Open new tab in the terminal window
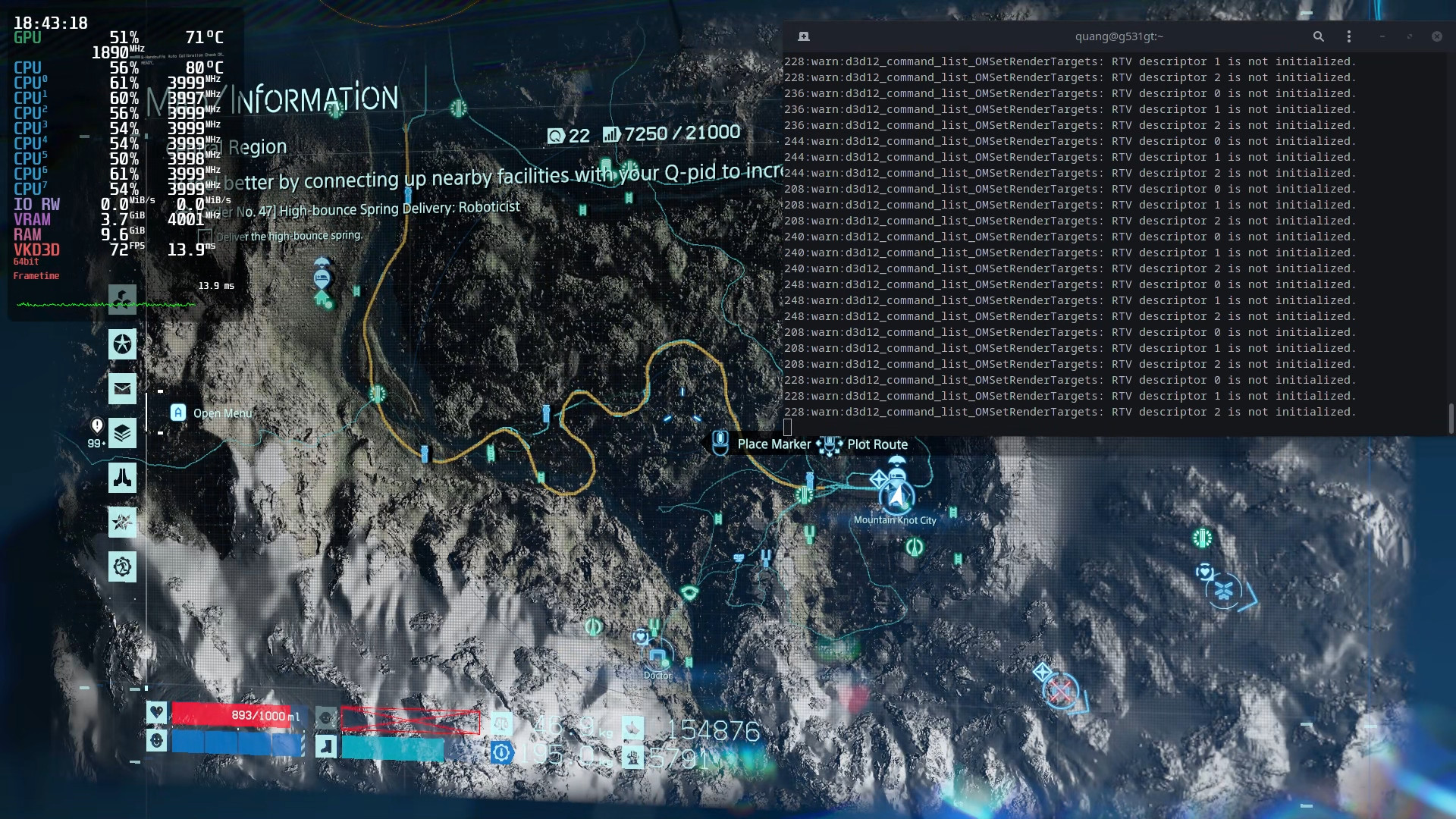This screenshot has width=1456, height=819. [804, 36]
